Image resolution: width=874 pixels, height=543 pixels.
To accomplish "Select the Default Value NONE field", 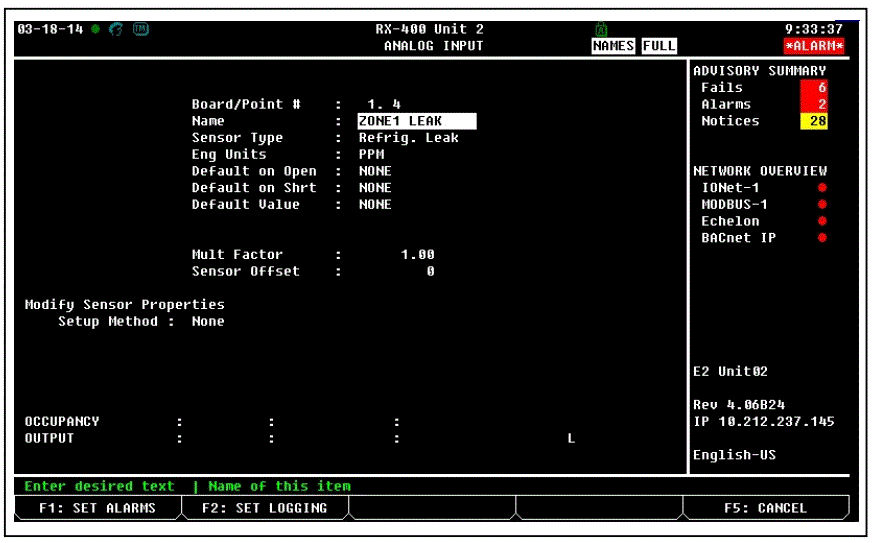I will coord(375,205).
